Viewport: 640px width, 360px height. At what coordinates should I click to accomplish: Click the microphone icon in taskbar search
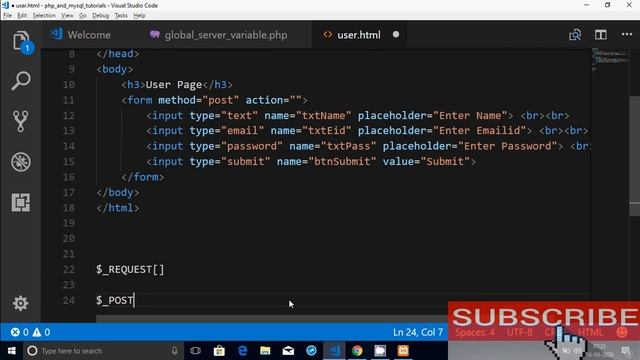click(174, 351)
